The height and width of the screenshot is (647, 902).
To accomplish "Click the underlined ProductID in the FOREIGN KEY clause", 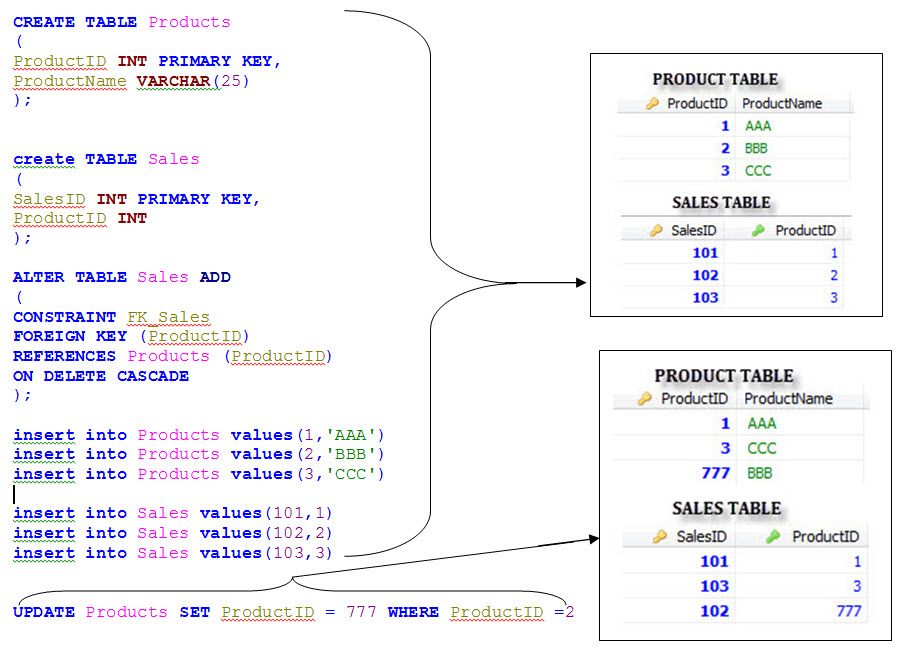I will (x=195, y=336).
